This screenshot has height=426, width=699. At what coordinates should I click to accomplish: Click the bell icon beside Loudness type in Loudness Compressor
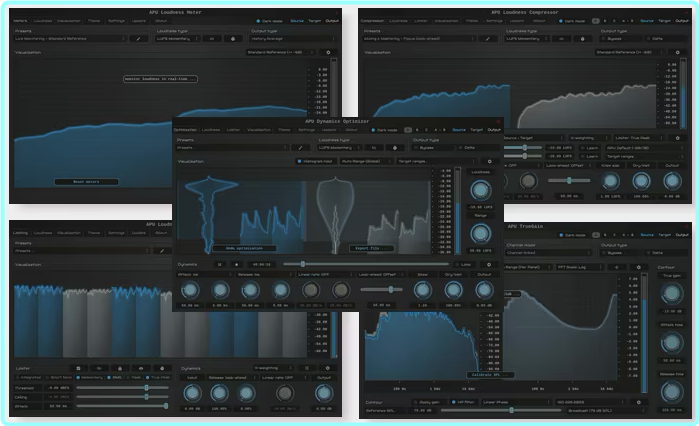[x=582, y=39]
